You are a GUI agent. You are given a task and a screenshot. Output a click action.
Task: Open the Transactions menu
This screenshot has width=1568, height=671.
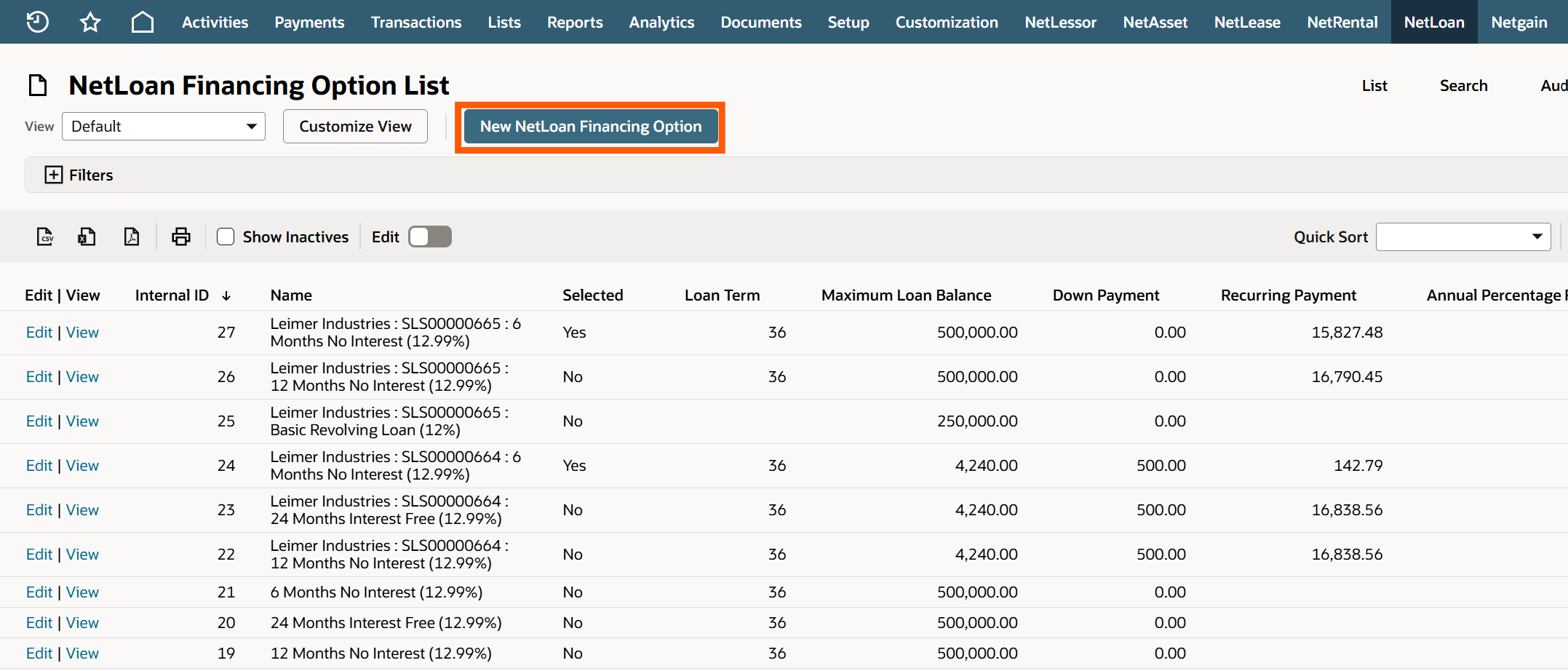(415, 22)
